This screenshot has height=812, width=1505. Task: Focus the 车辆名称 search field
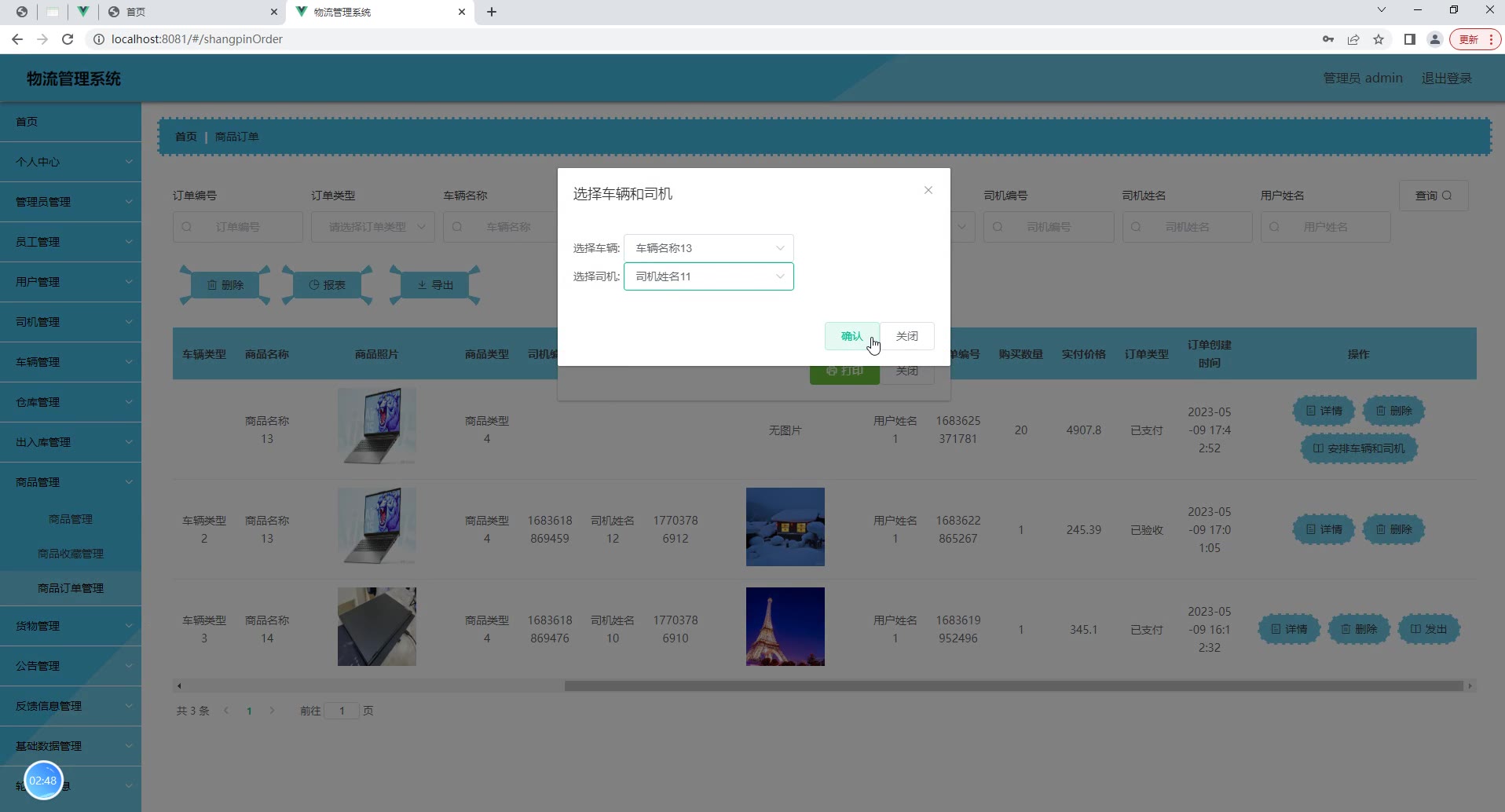[500, 227]
